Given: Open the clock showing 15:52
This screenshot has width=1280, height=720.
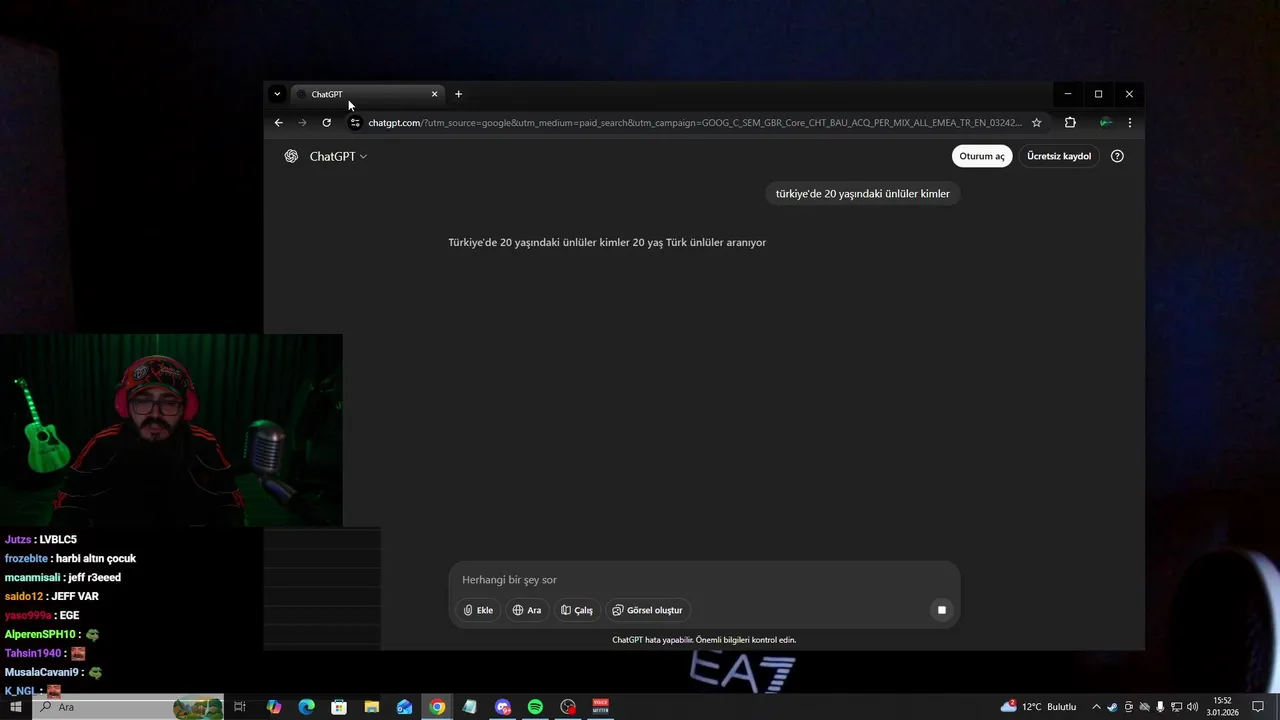Looking at the screenshot, I should 1222,707.
